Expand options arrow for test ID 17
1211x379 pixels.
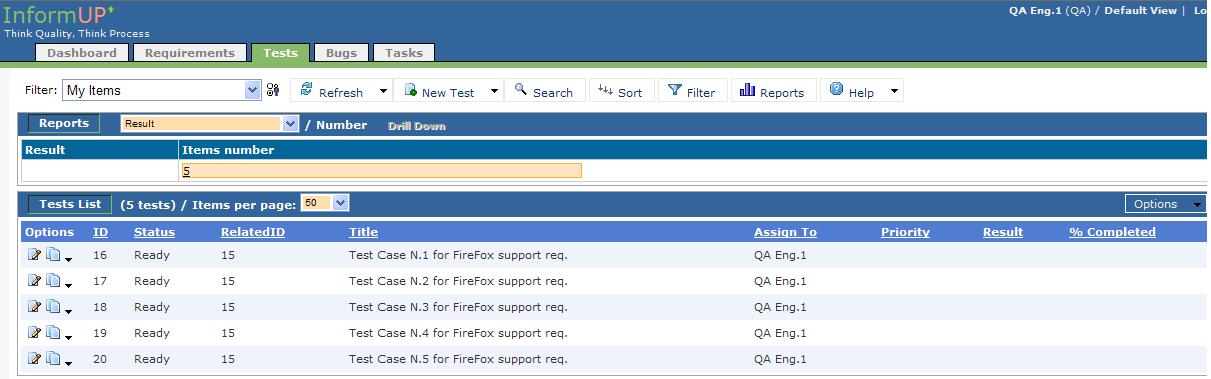pos(68,285)
